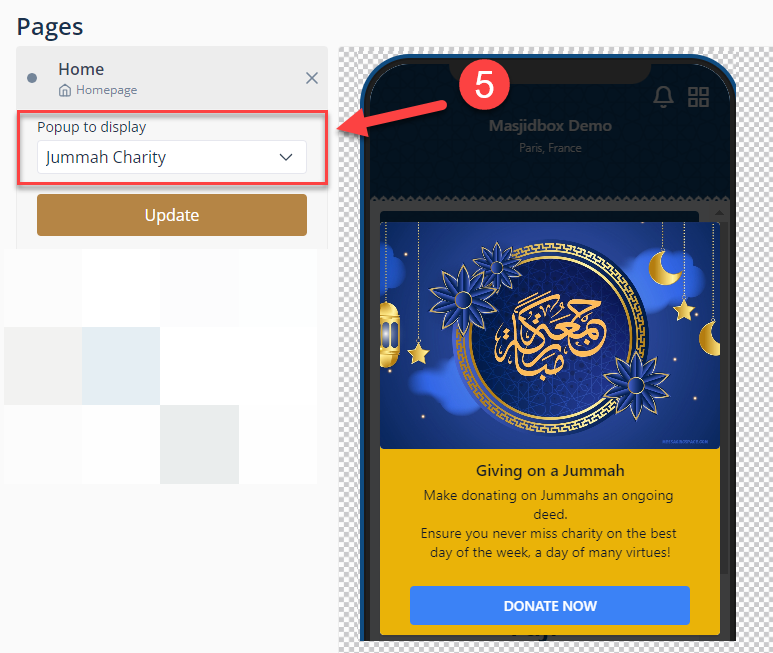Image resolution: width=773 pixels, height=653 pixels.
Task: Select the Masjidbox Demo title in preview
Action: (x=550, y=126)
